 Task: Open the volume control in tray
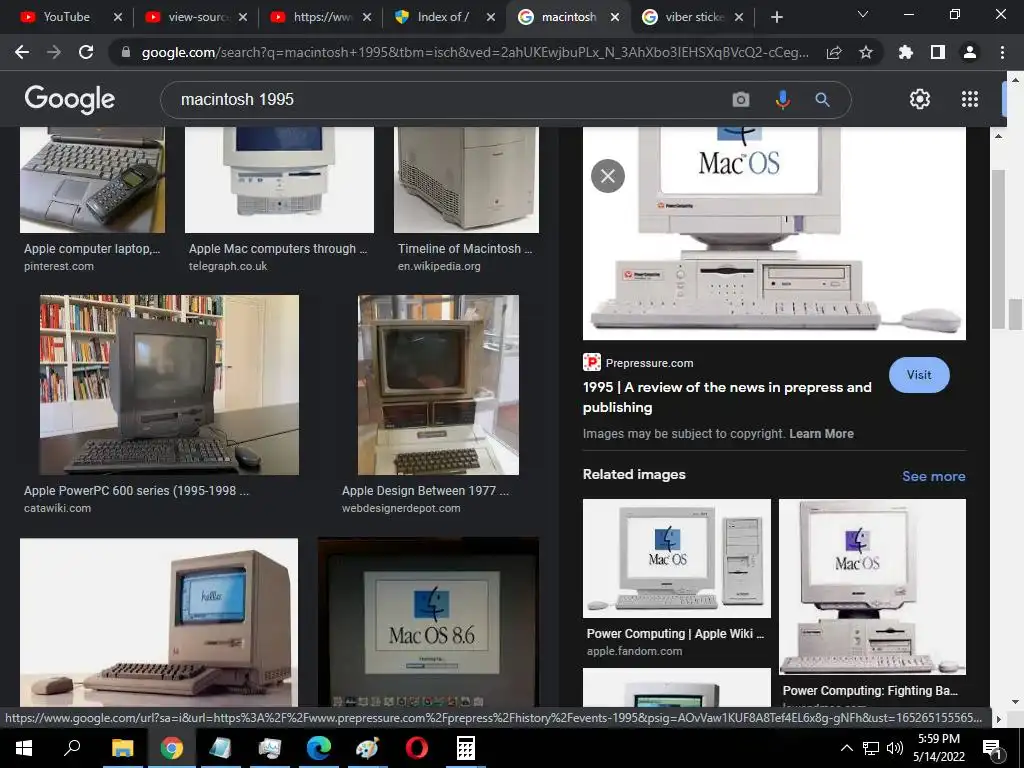[x=895, y=748]
